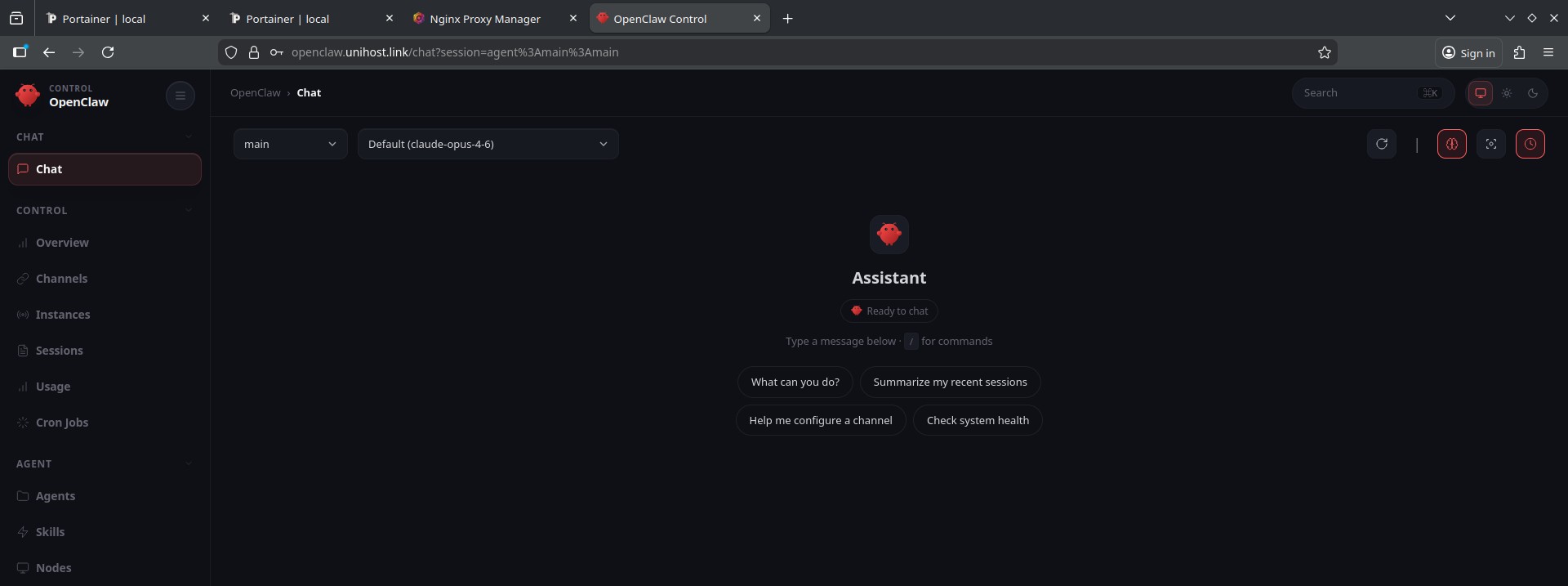The height and width of the screenshot is (586, 1568).
Task: Open the Default (claude-opus-4-6) model dropdown
Action: pyautogui.click(x=488, y=144)
